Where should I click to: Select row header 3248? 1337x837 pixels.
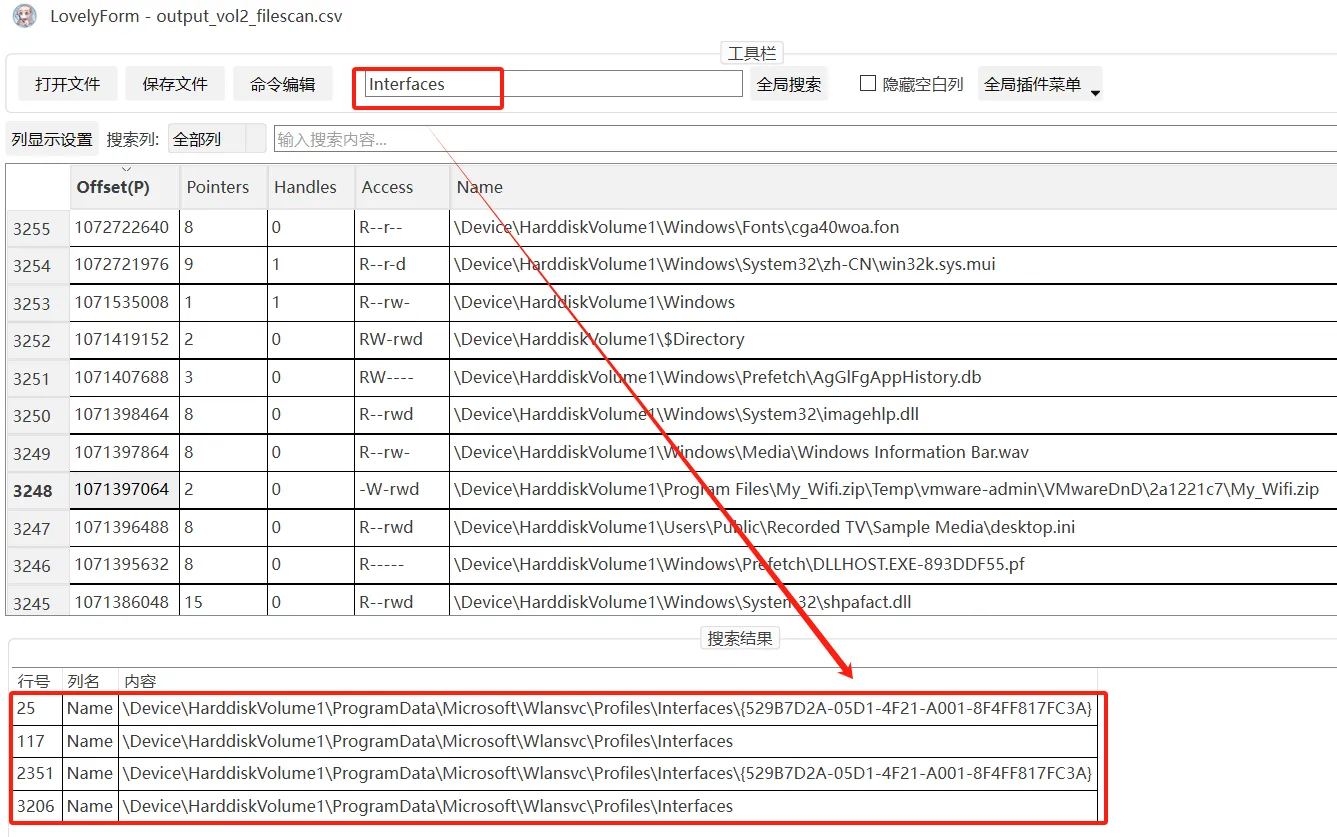[38, 490]
